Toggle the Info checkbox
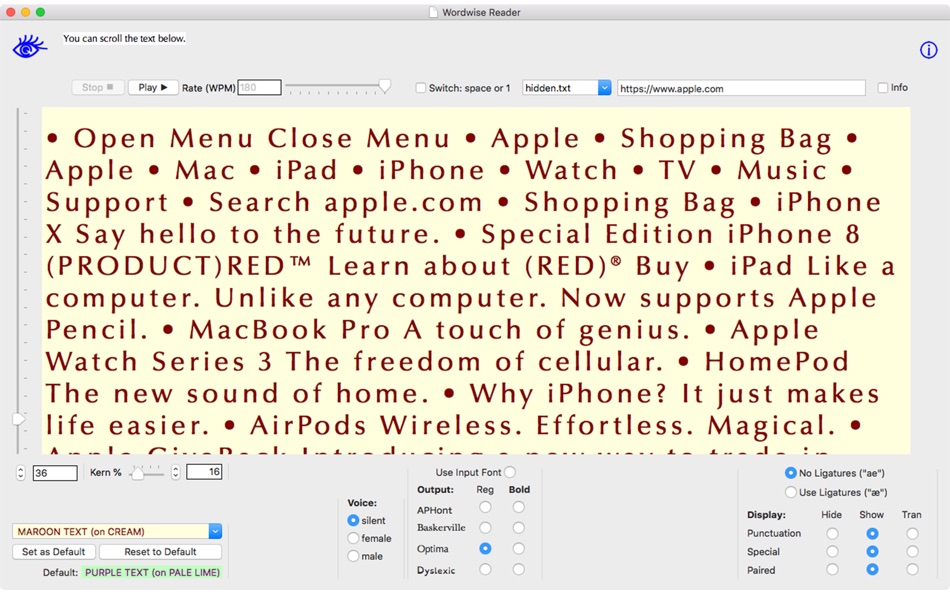The height and width of the screenshot is (594, 950). click(883, 88)
